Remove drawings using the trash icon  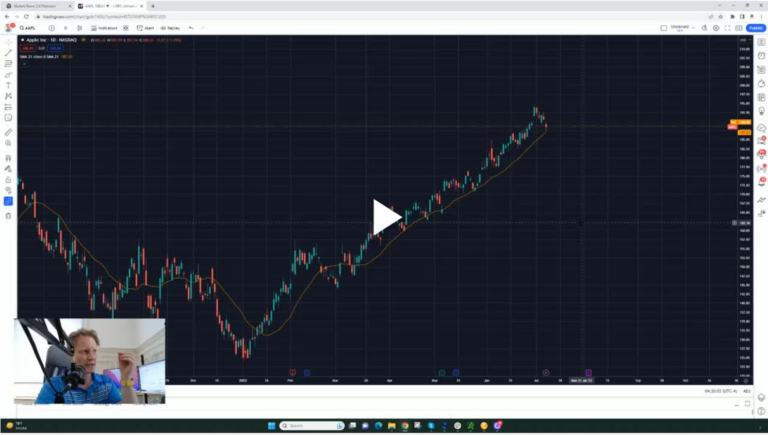point(8,215)
